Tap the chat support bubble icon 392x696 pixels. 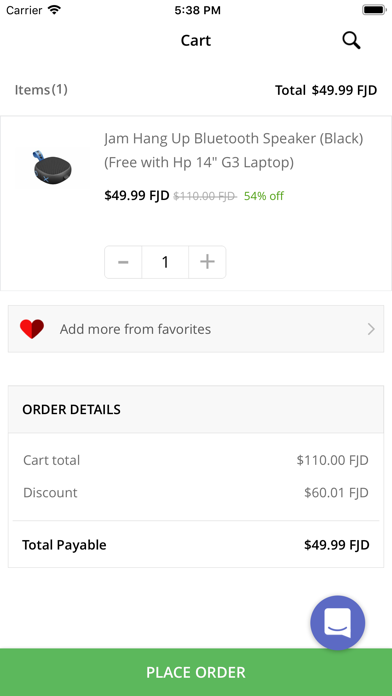coord(337,622)
